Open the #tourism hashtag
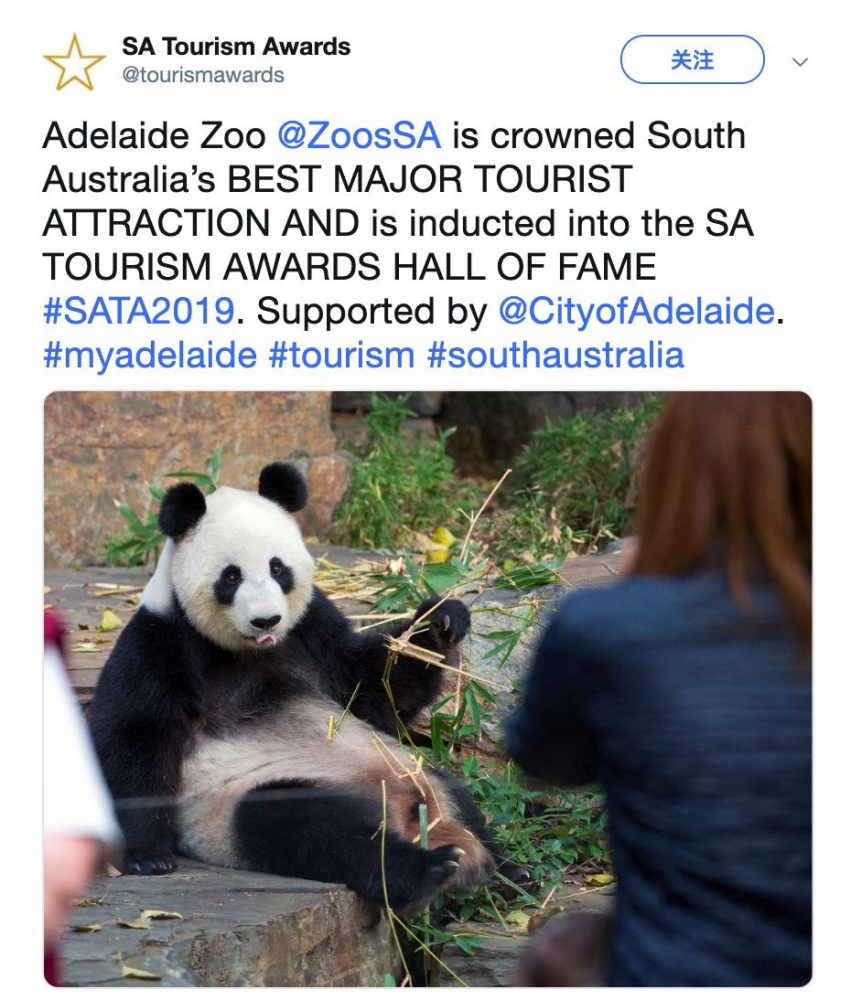Screen dimensions: 851x1000 click(341, 355)
